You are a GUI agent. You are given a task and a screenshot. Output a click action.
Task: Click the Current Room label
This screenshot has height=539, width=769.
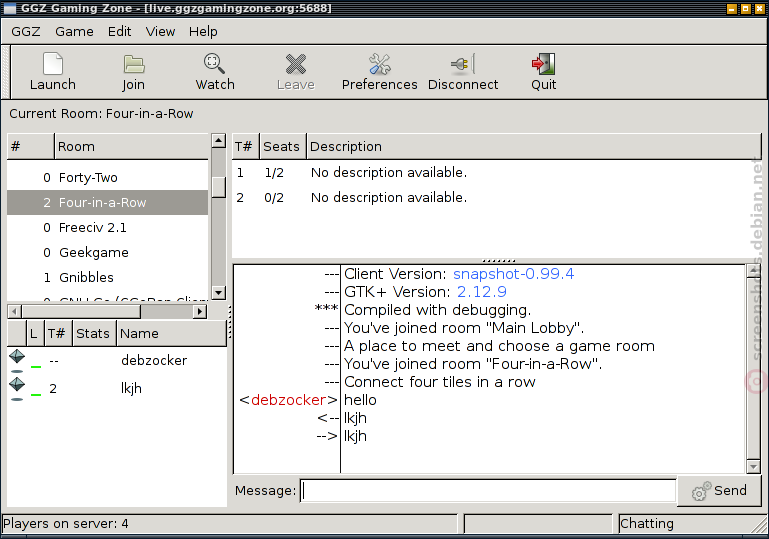tap(101, 114)
